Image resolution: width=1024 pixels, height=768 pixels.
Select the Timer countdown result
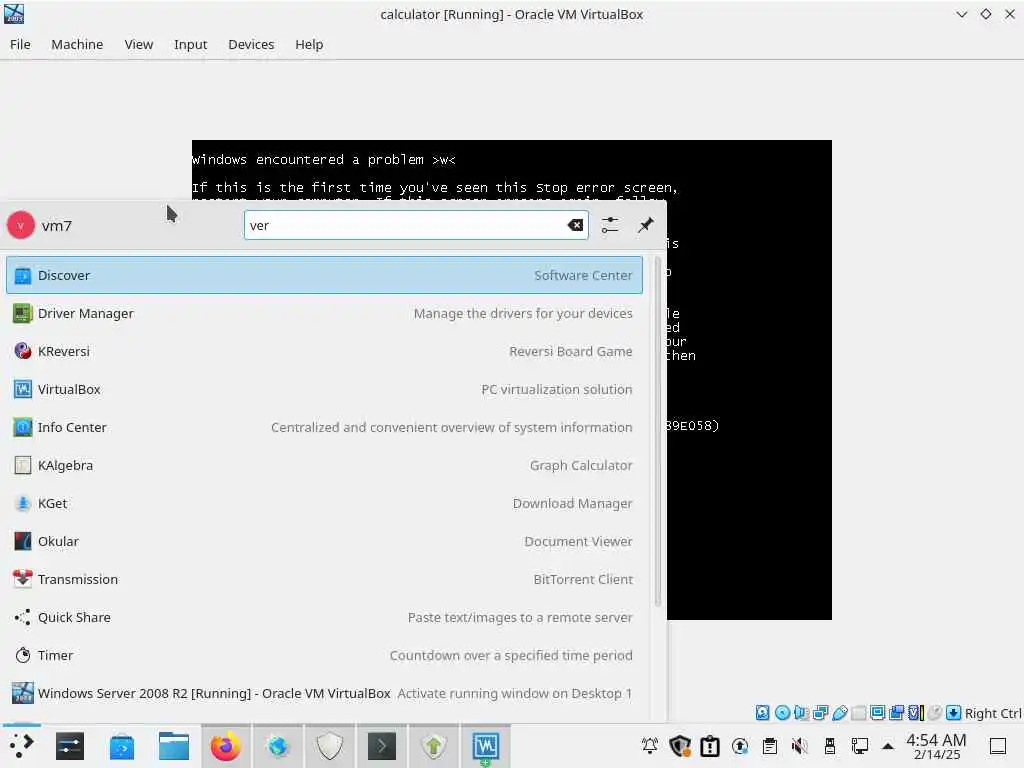(324, 655)
